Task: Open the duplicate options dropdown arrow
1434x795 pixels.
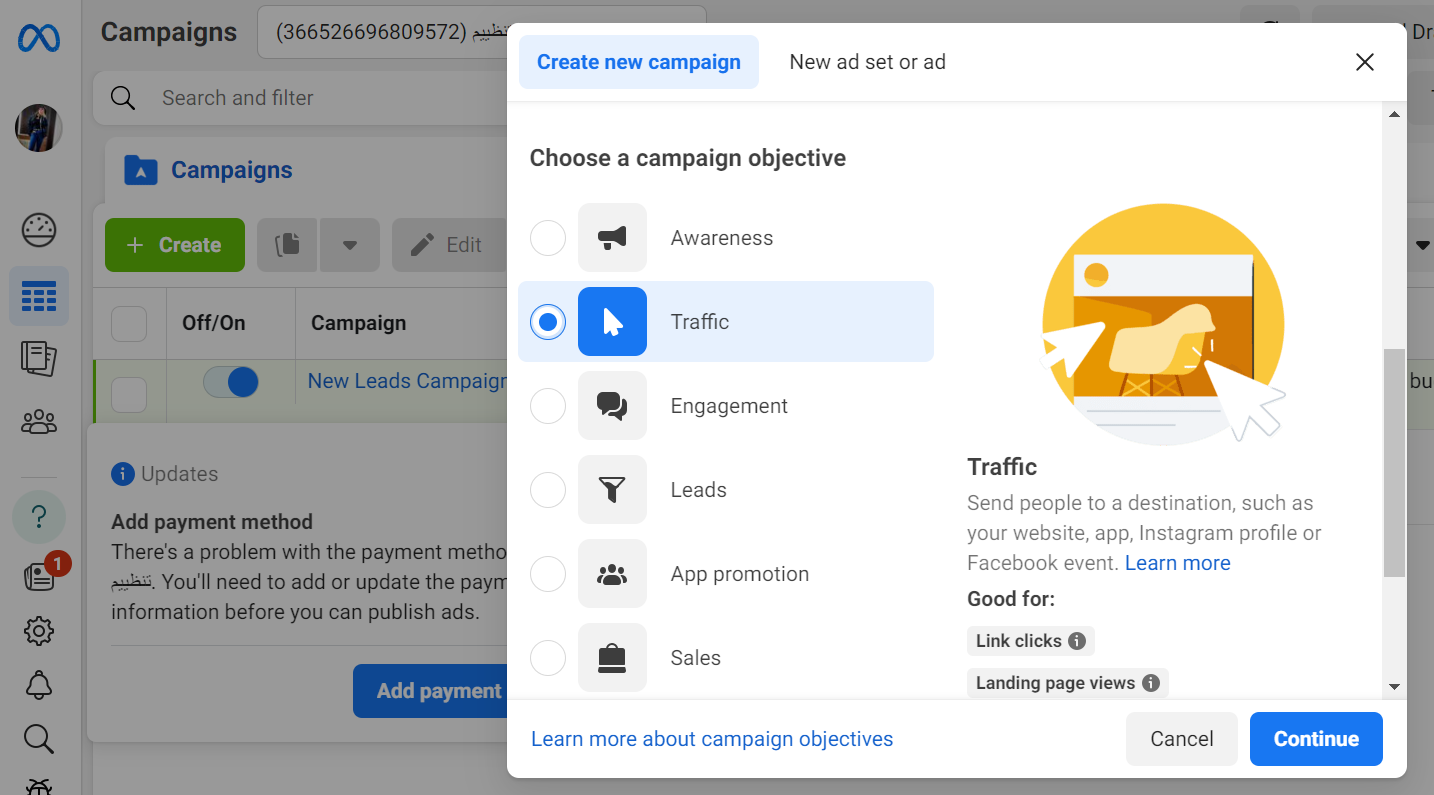Action: [349, 245]
